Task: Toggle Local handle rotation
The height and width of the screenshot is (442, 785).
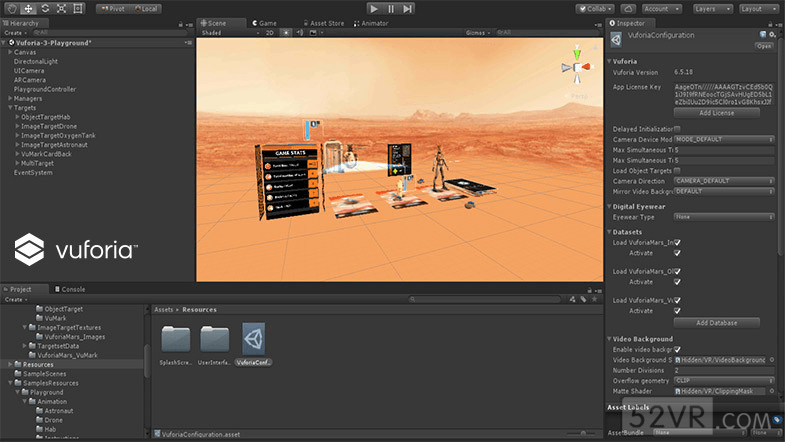Action: click(146, 9)
